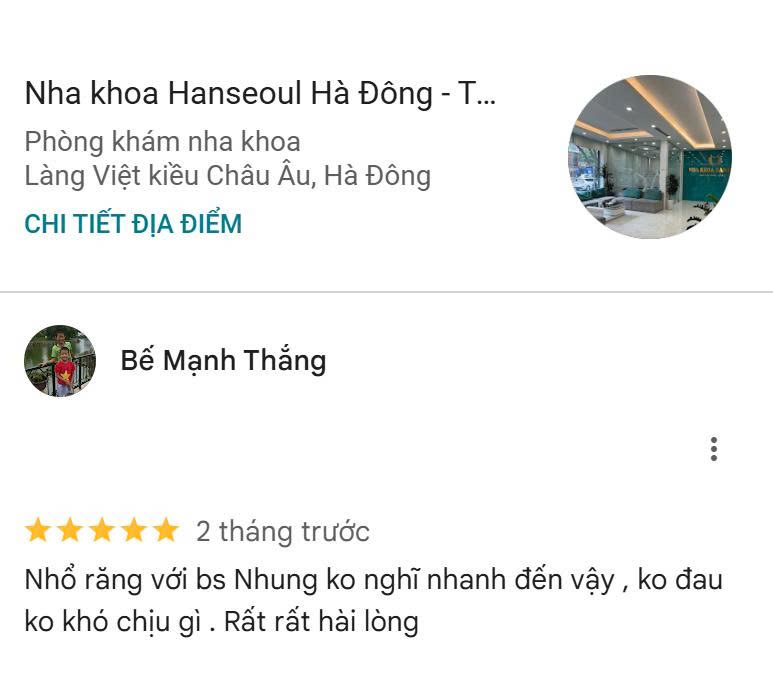Open the CHI TIẾT ĐỊA ĐIỂM link
This screenshot has height=673, width=773.
(x=133, y=224)
